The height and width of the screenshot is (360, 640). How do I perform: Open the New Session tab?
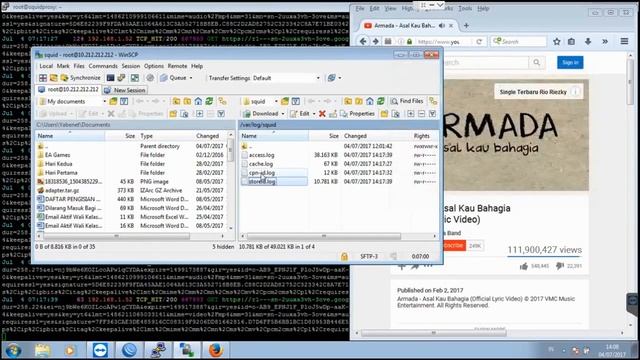tap(125, 90)
